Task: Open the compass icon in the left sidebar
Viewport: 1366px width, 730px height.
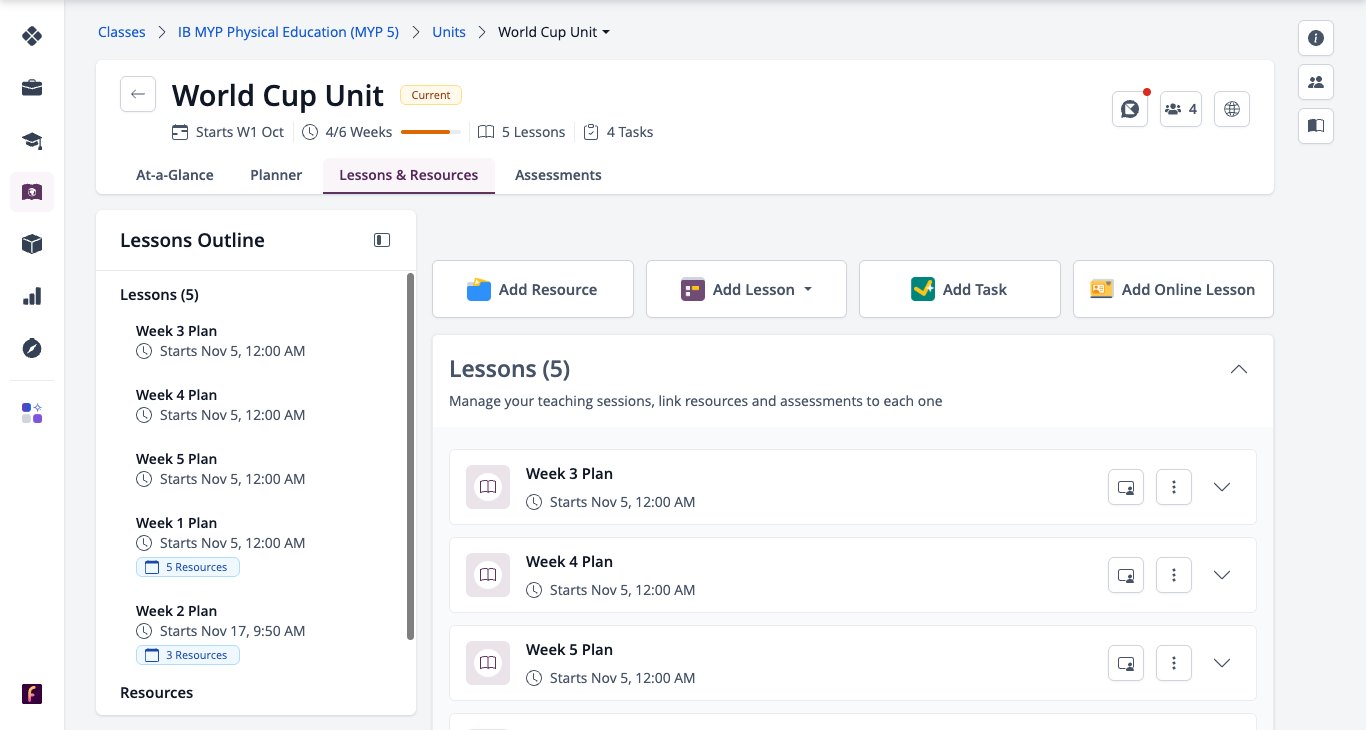Action: click(x=32, y=348)
